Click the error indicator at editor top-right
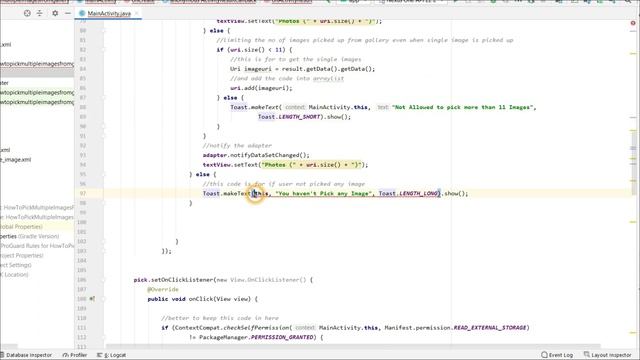This screenshot has height=360, width=640. [x=633, y=23]
